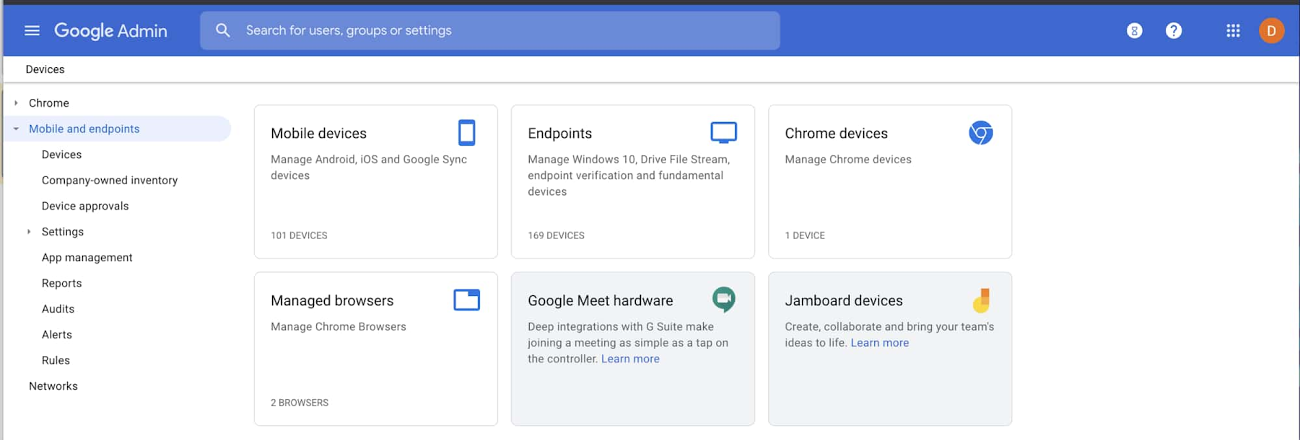Viewport: 1300px width, 440px height.
Task: Click the Mobile devices phone icon
Action: point(466,133)
